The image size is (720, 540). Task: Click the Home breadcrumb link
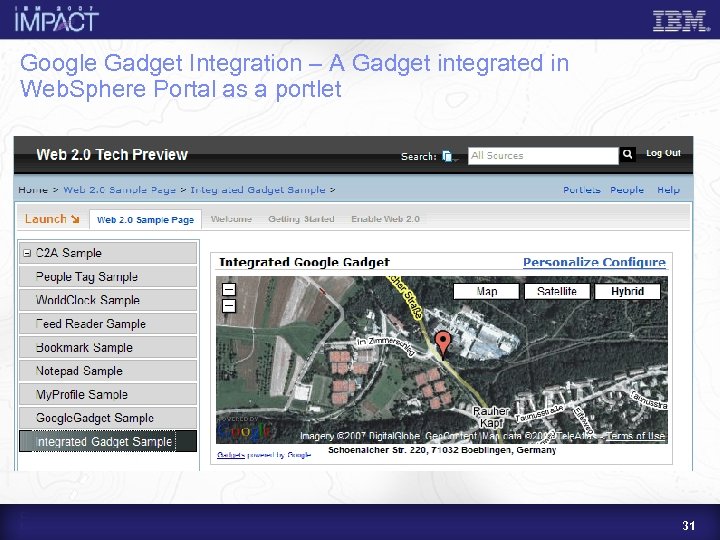coord(33,190)
